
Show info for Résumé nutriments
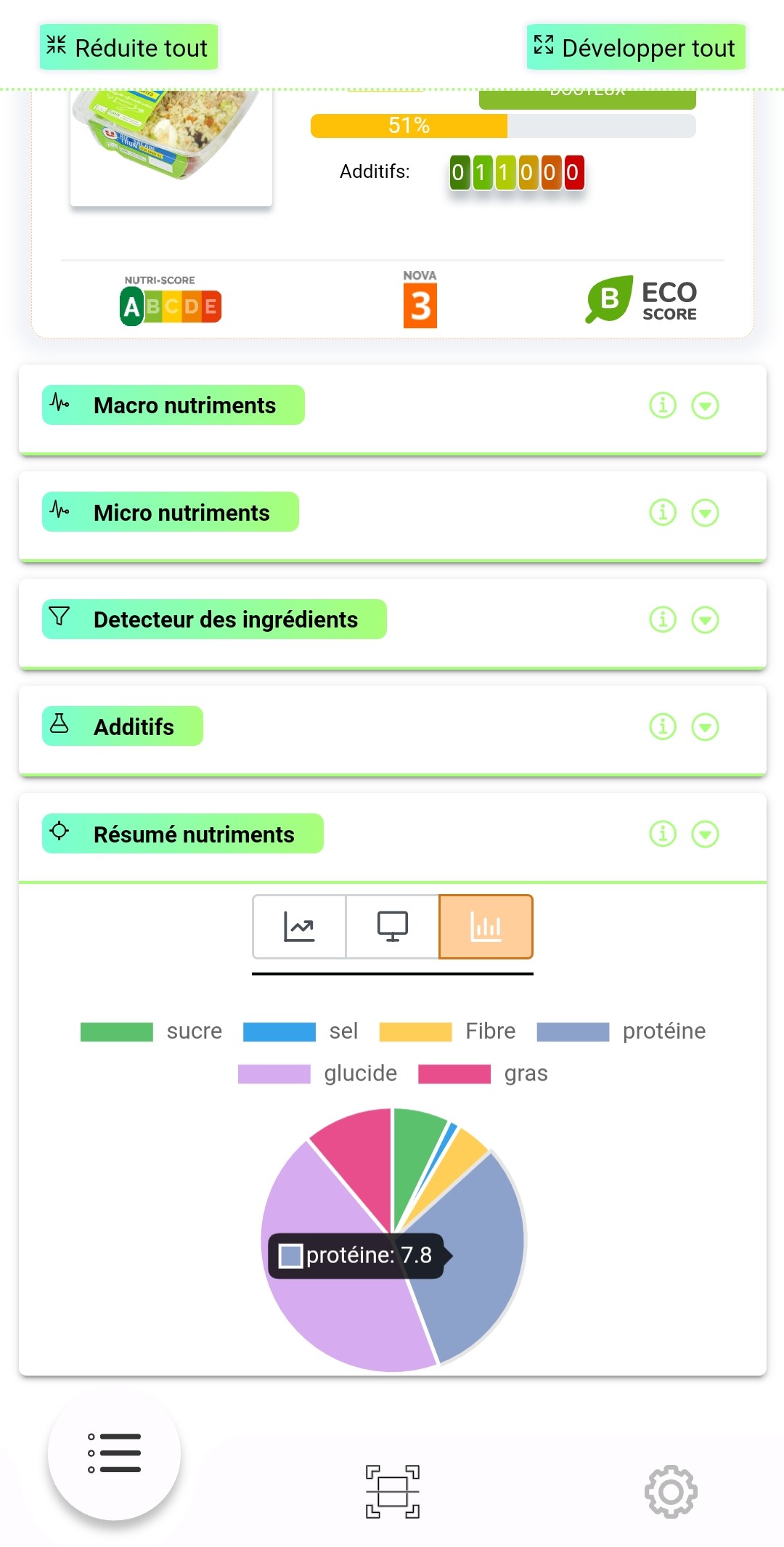(662, 834)
